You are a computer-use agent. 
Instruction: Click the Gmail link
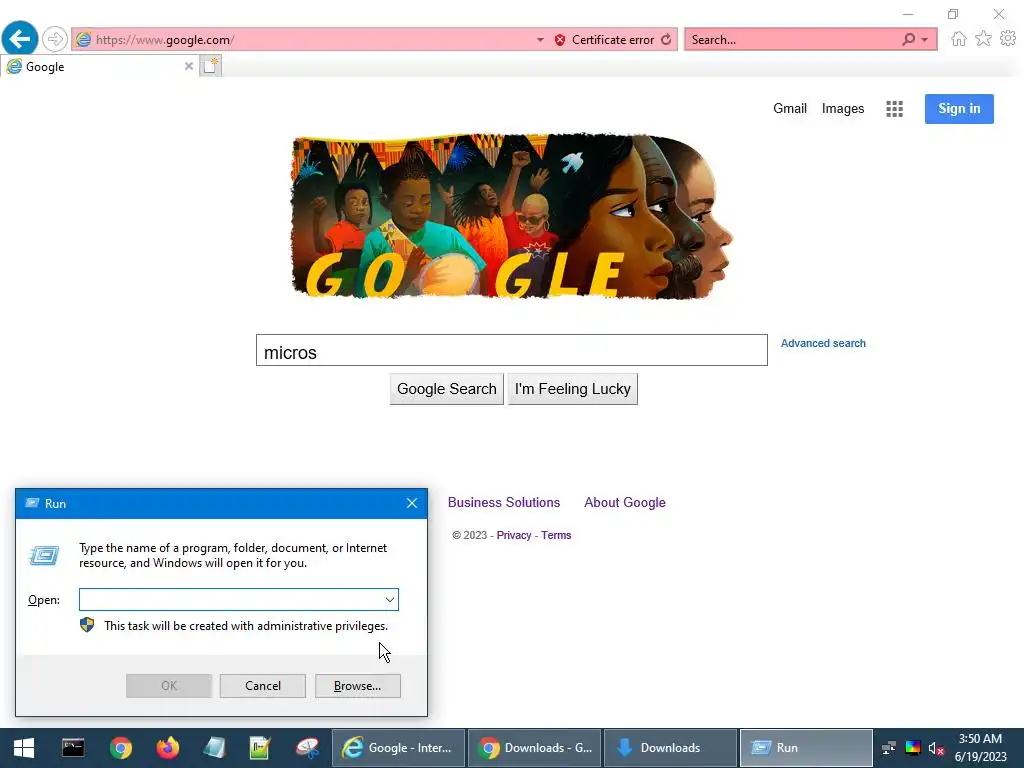click(790, 108)
